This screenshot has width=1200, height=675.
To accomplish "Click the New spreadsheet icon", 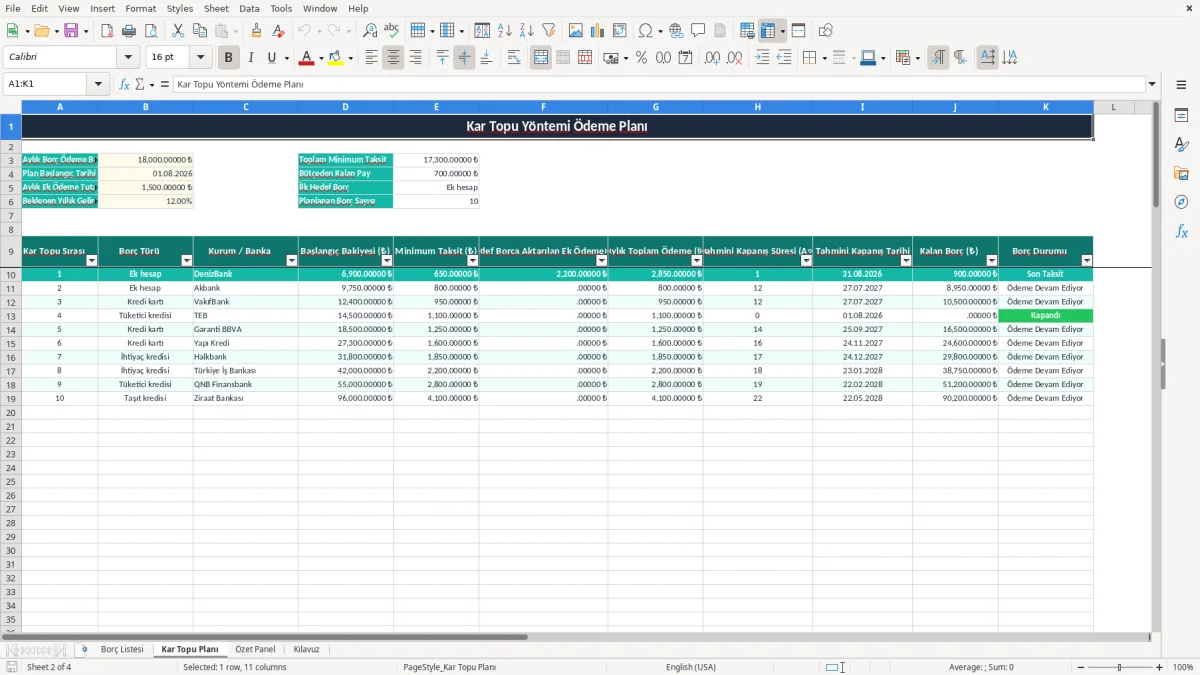I will coord(12,31).
